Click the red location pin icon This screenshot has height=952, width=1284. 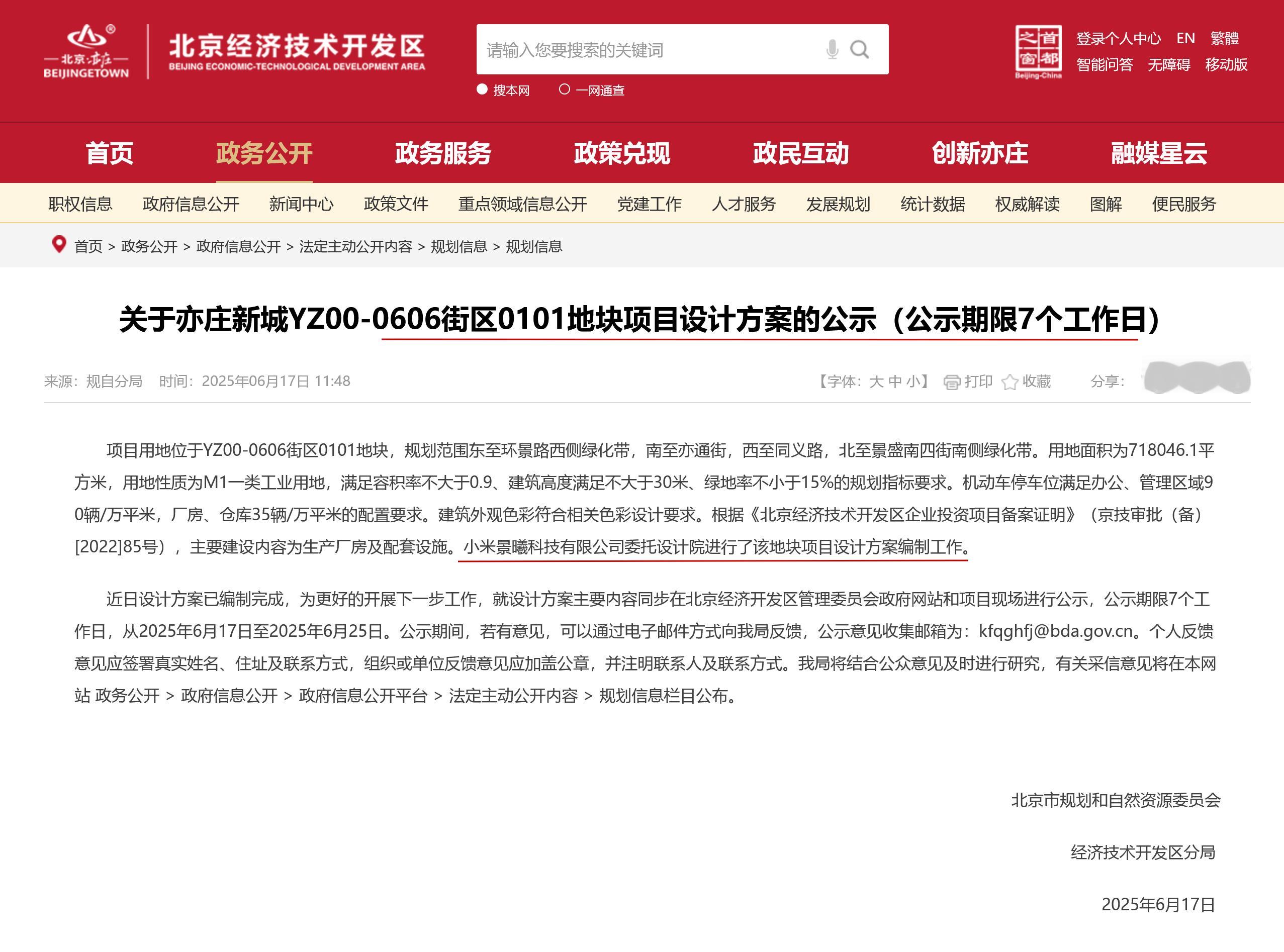tap(59, 244)
